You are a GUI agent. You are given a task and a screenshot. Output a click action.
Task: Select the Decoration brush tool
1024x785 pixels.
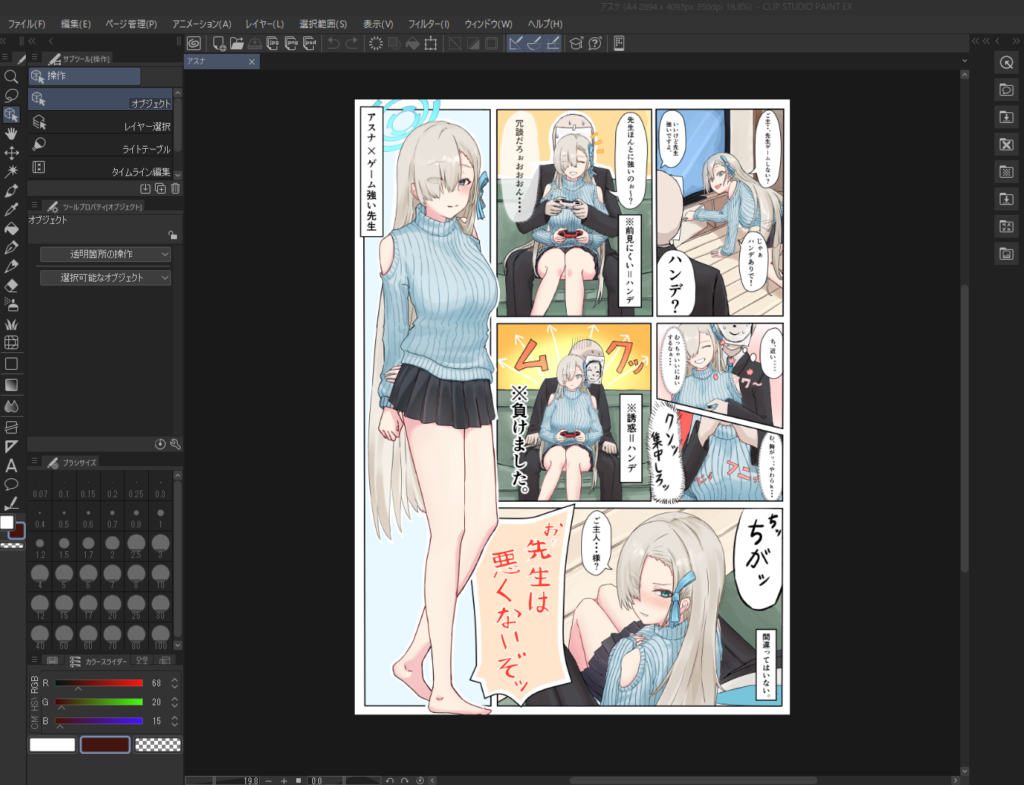[x=11, y=324]
